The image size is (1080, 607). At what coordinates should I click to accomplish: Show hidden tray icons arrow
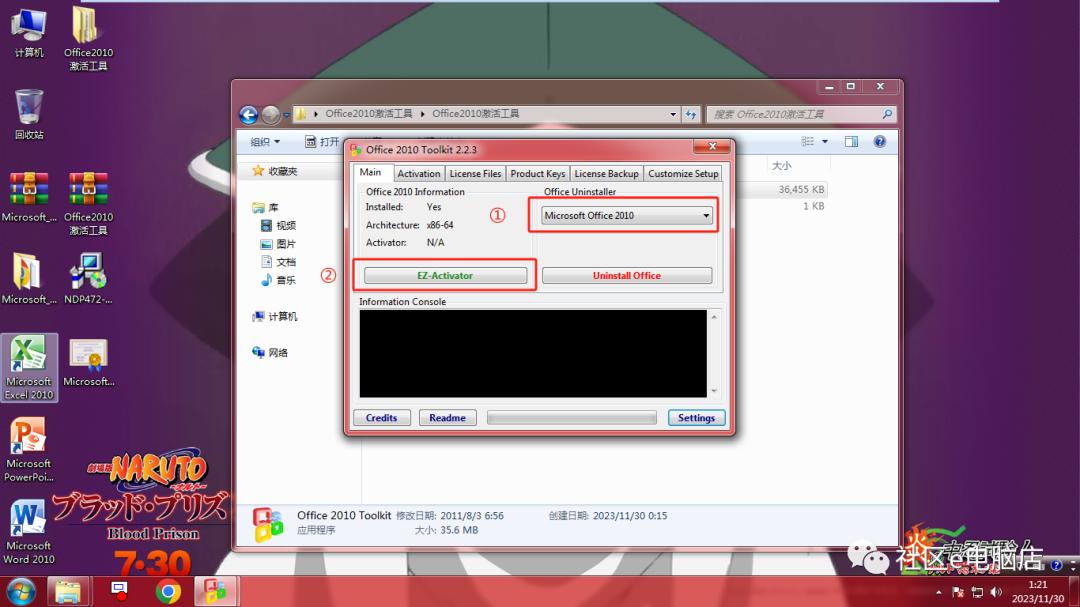(x=938, y=592)
